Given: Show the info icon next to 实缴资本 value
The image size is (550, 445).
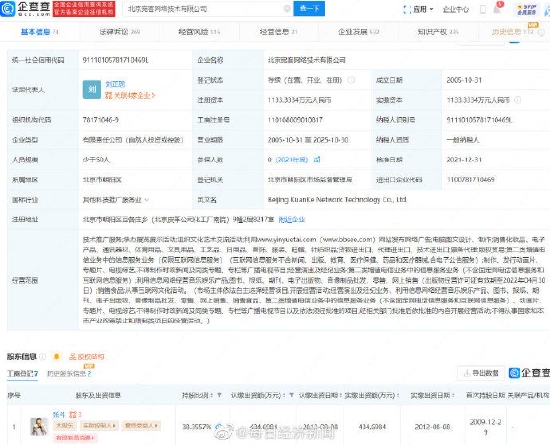Looking at the screenshot, I should tap(517, 100).
